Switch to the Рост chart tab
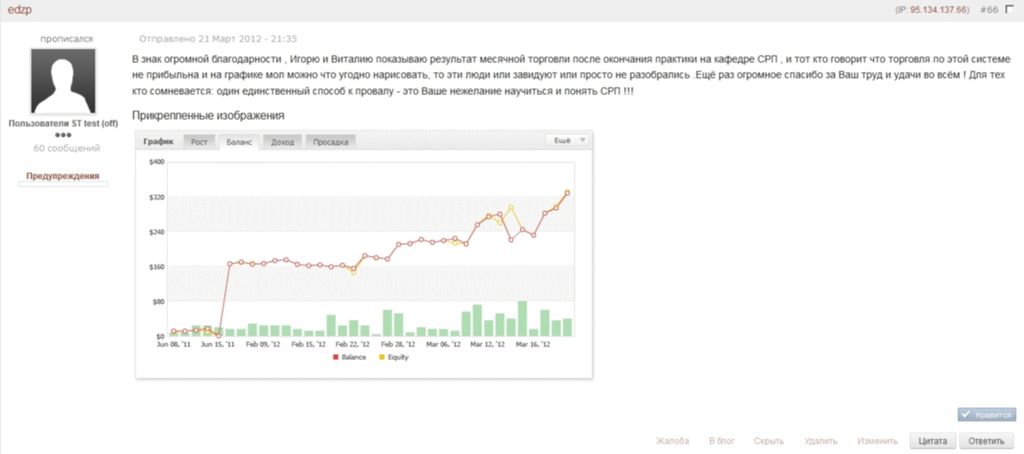 point(199,142)
